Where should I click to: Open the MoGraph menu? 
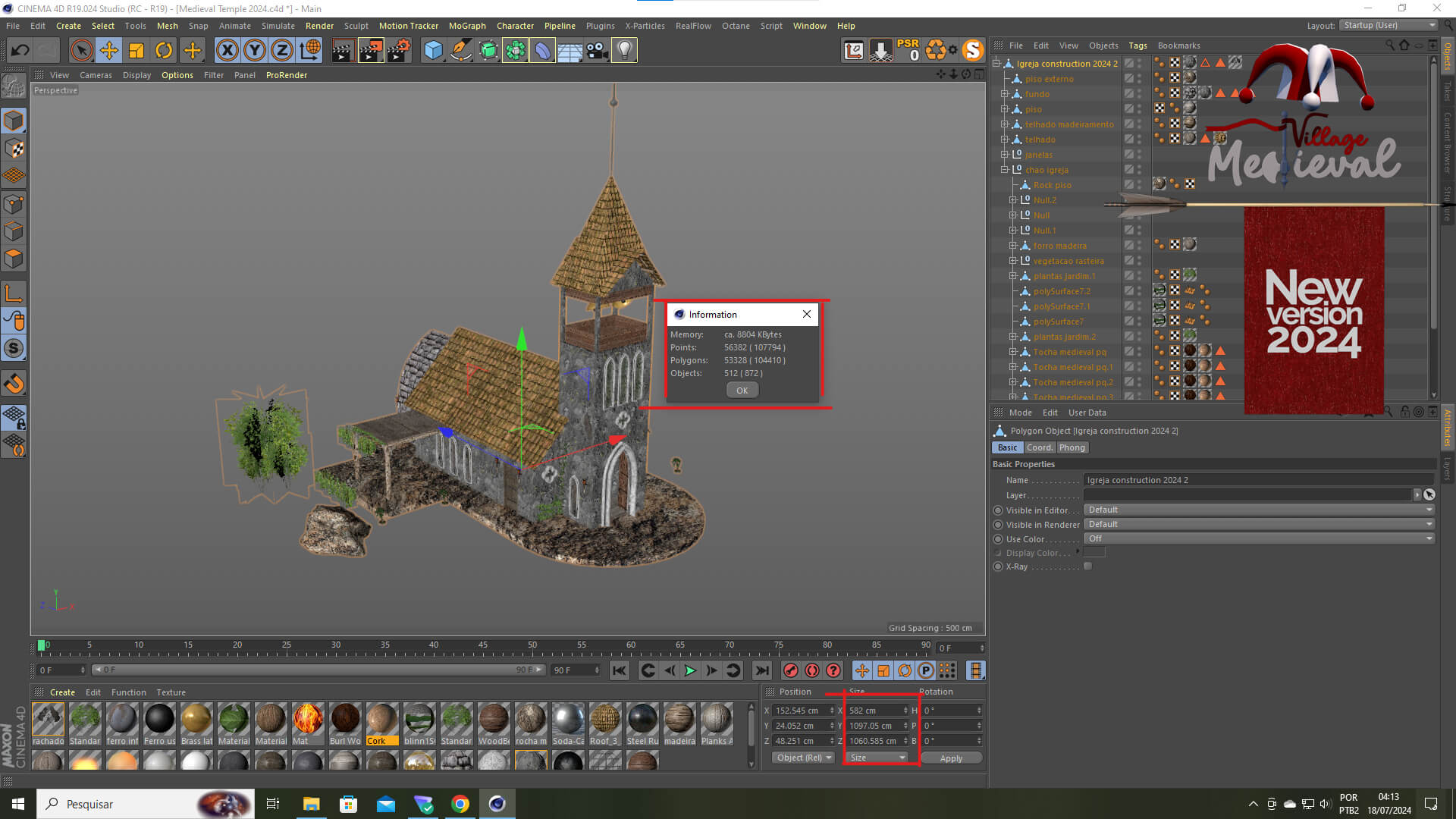click(466, 26)
